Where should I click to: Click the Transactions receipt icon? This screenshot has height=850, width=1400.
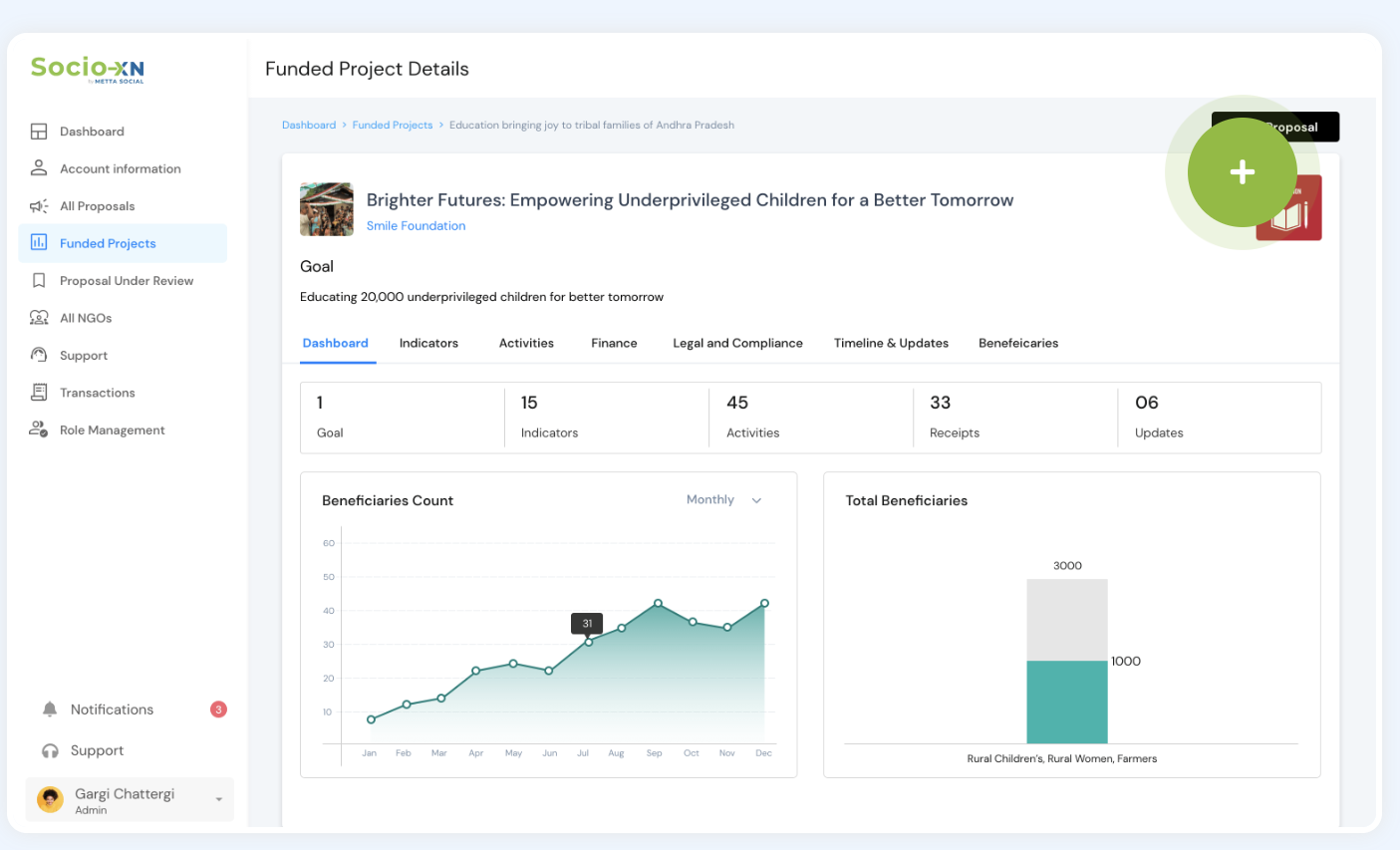click(x=39, y=393)
